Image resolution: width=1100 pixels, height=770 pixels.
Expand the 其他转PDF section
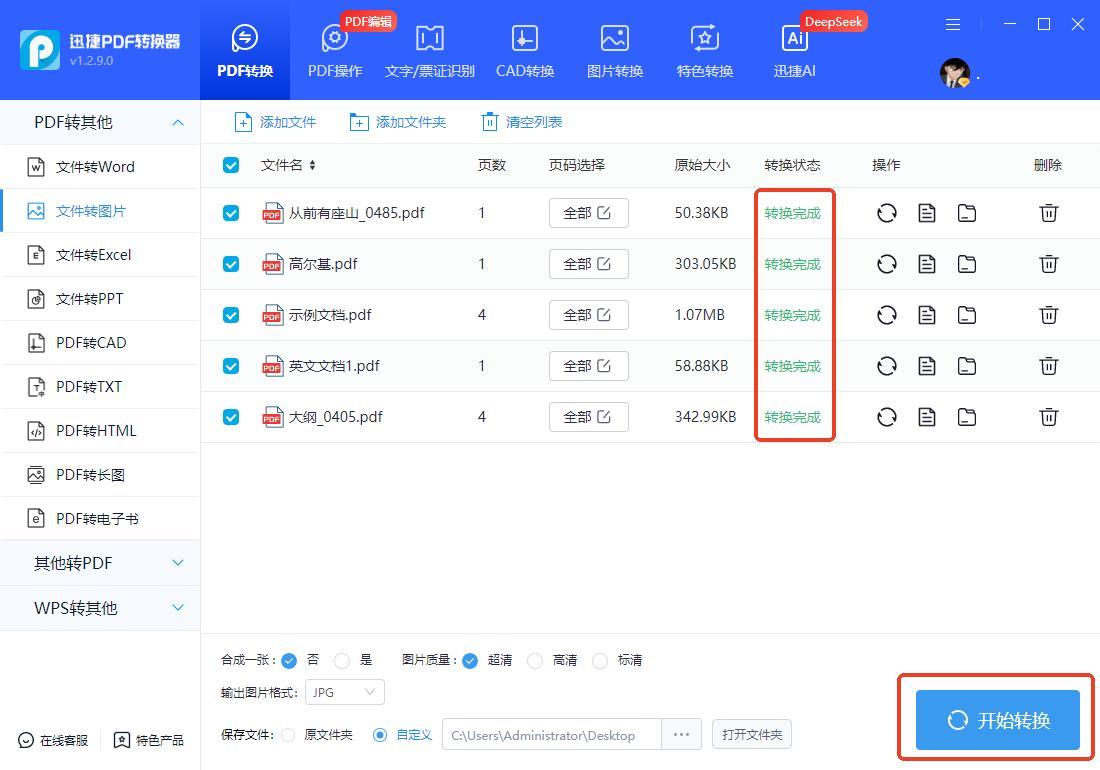tap(100, 563)
